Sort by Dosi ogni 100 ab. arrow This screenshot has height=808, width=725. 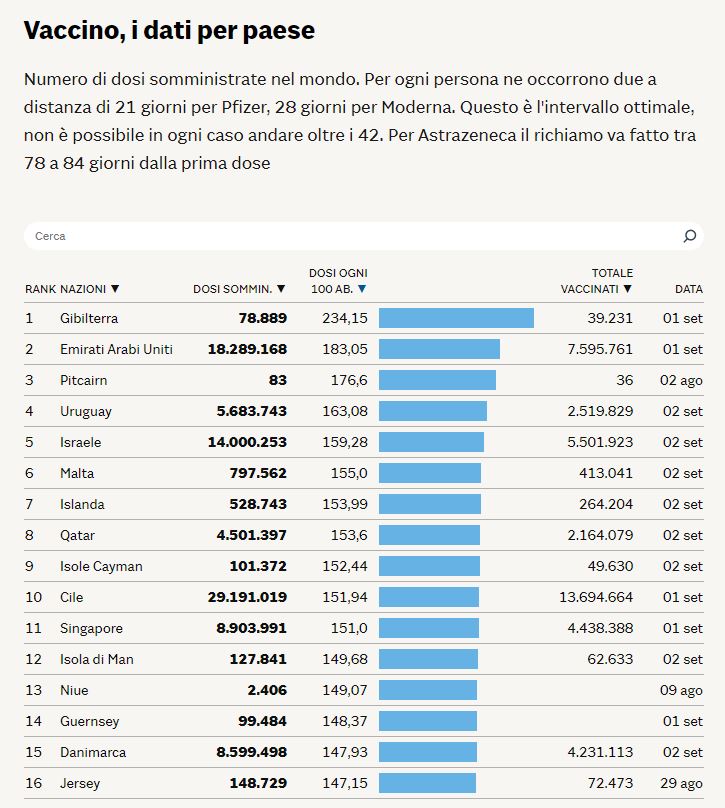[362, 289]
